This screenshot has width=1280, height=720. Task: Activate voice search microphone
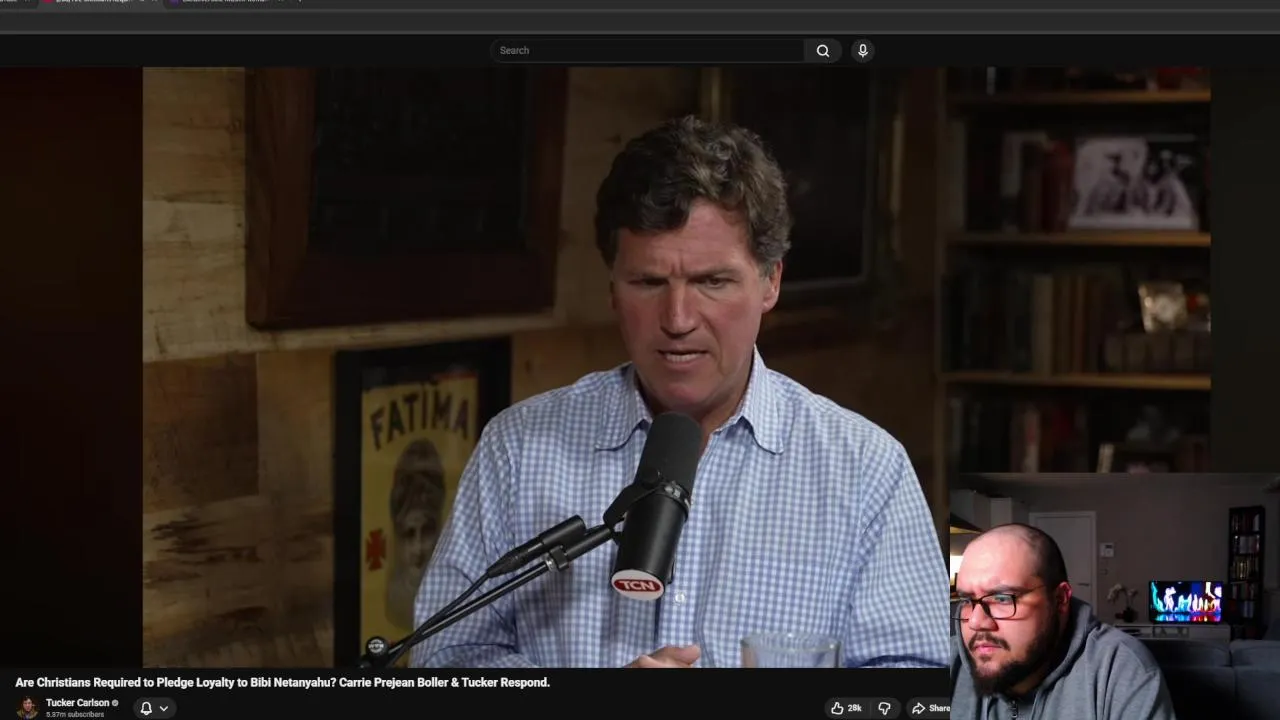862,50
